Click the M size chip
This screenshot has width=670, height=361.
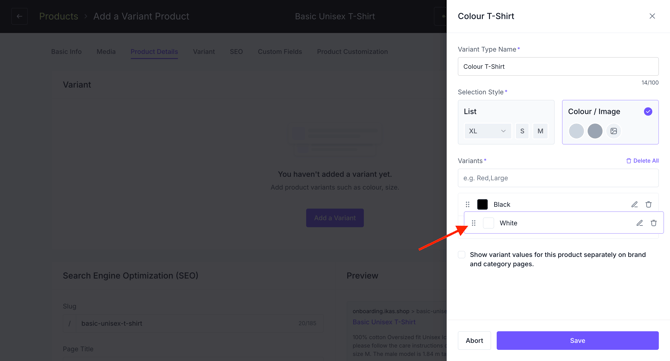point(540,131)
